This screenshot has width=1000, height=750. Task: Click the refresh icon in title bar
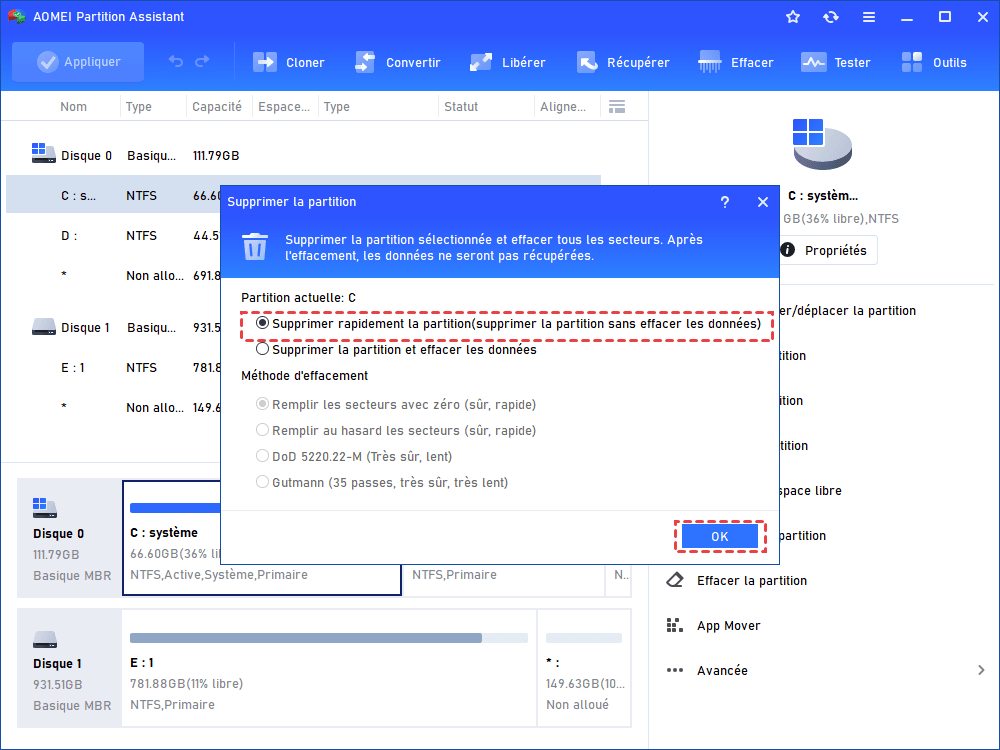pos(830,17)
